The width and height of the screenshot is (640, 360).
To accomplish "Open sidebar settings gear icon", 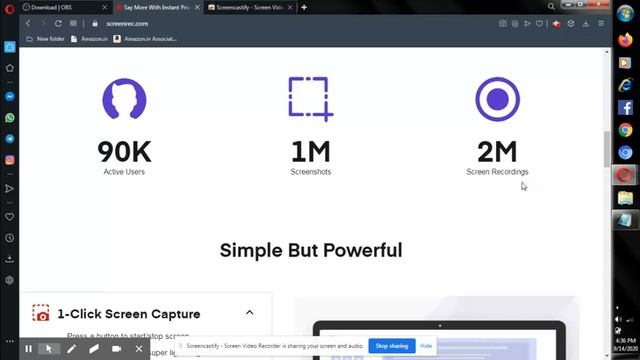I will point(10,280).
